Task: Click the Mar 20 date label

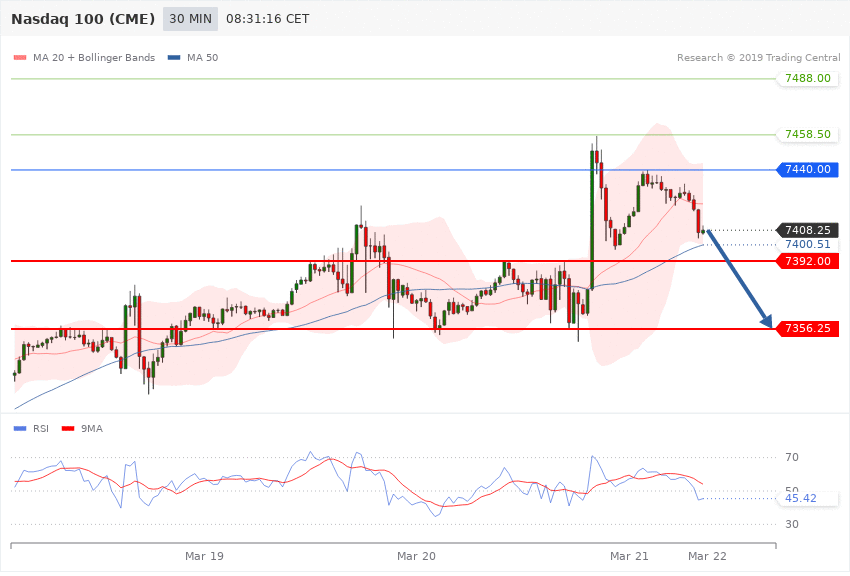Action: (x=416, y=556)
